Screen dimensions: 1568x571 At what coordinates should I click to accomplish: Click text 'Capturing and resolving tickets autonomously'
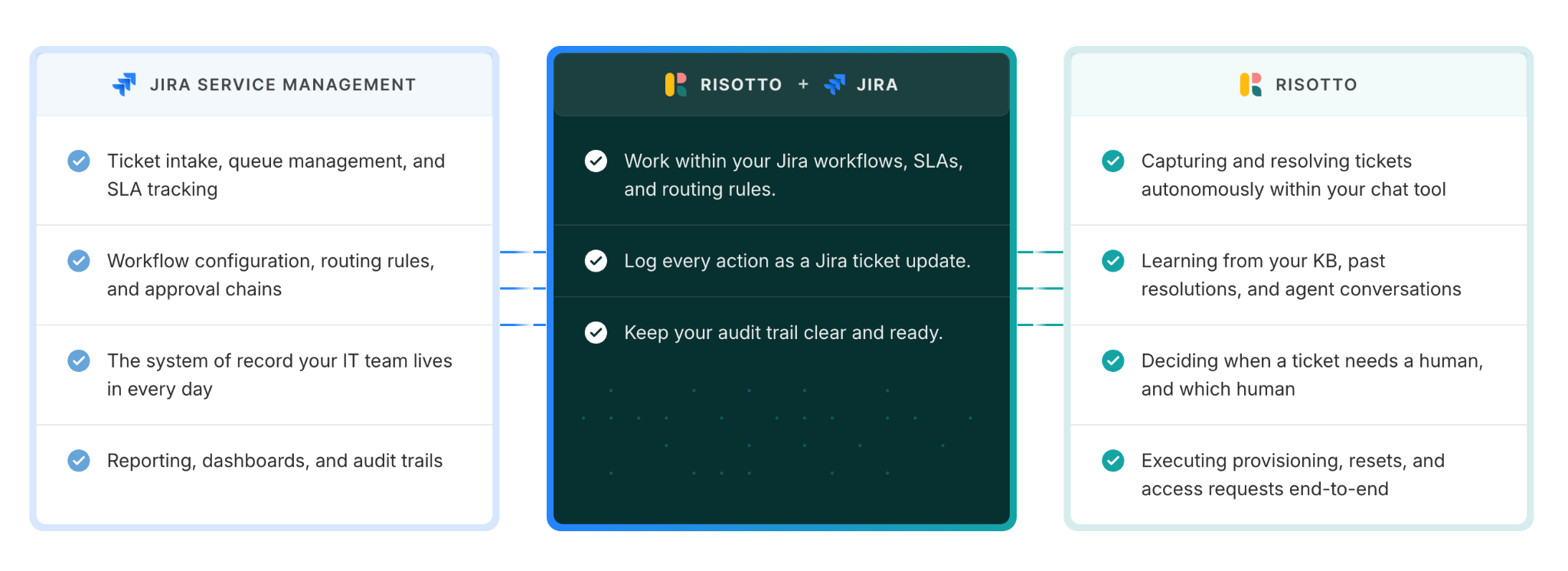(x=1293, y=175)
